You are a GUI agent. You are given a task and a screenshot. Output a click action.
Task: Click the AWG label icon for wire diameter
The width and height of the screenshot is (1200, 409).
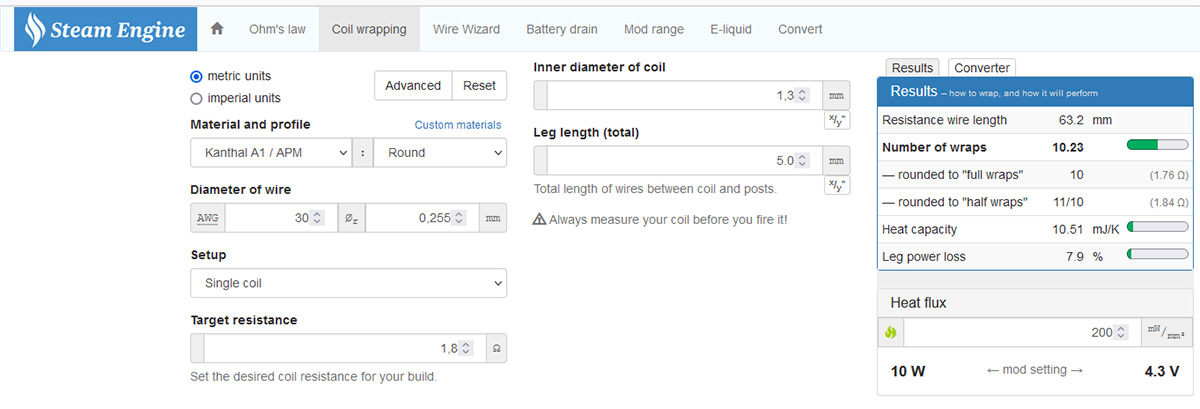207,217
